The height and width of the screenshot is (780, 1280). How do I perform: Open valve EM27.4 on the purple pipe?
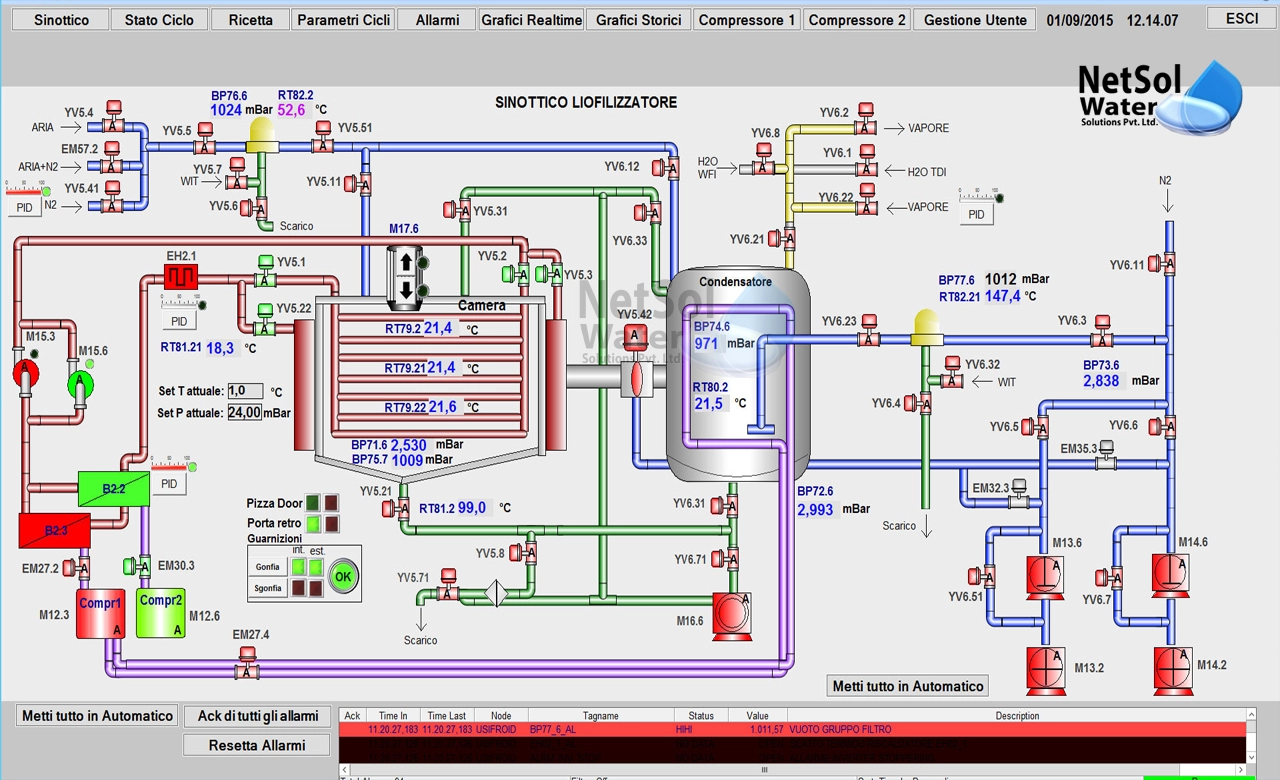click(x=246, y=666)
